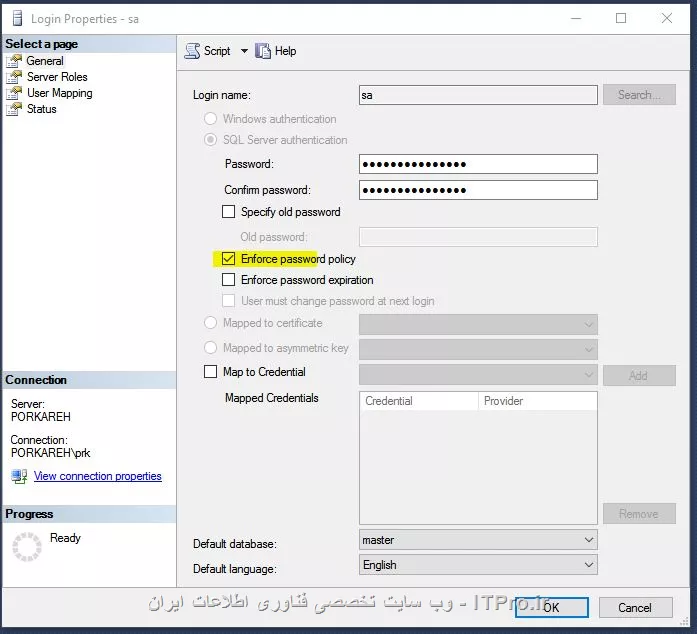
Task: Check Map to Credential
Action: pyautogui.click(x=210, y=371)
